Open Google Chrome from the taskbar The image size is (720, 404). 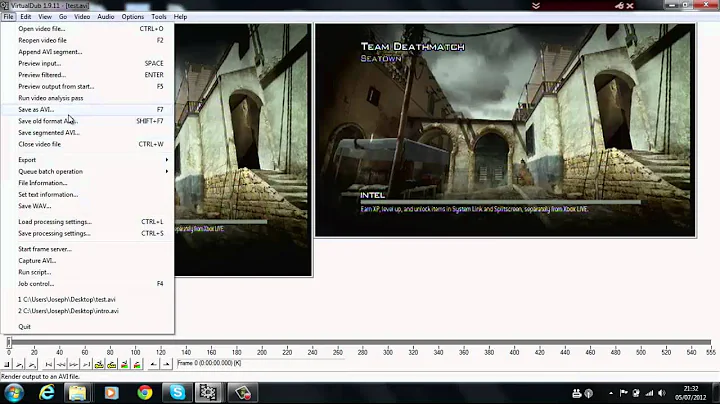click(145, 393)
